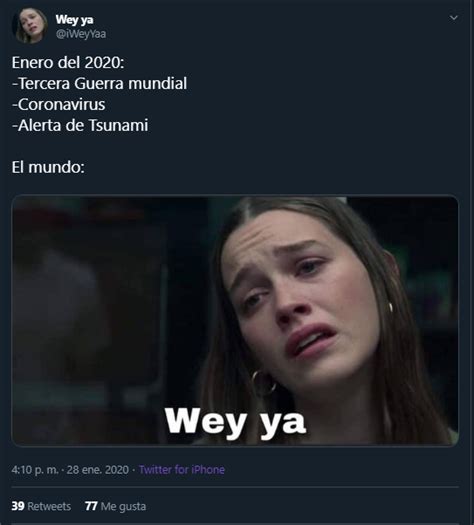
Task: Expand the tweet options chevron
Action: [454, 17]
